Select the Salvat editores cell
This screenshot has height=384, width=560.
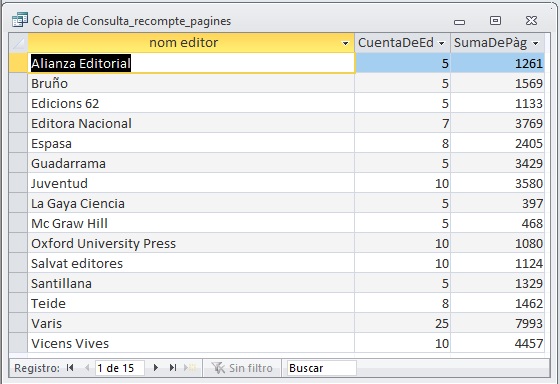click(x=191, y=263)
